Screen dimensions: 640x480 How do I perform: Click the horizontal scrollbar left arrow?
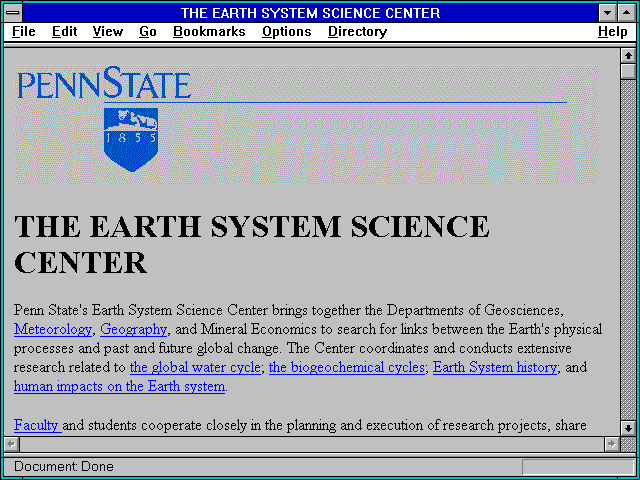point(11,444)
